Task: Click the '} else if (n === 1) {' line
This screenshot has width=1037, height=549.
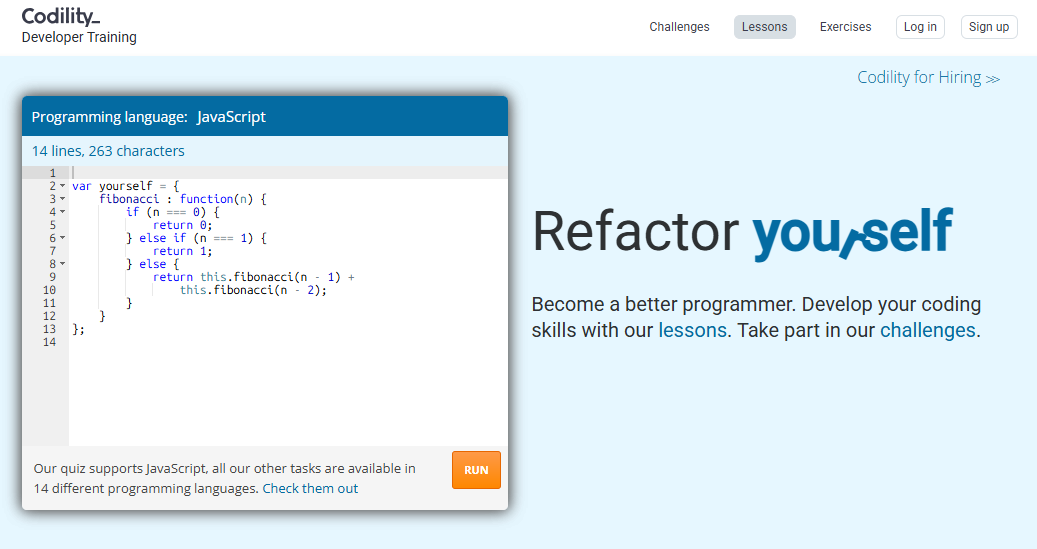Action: click(196, 237)
